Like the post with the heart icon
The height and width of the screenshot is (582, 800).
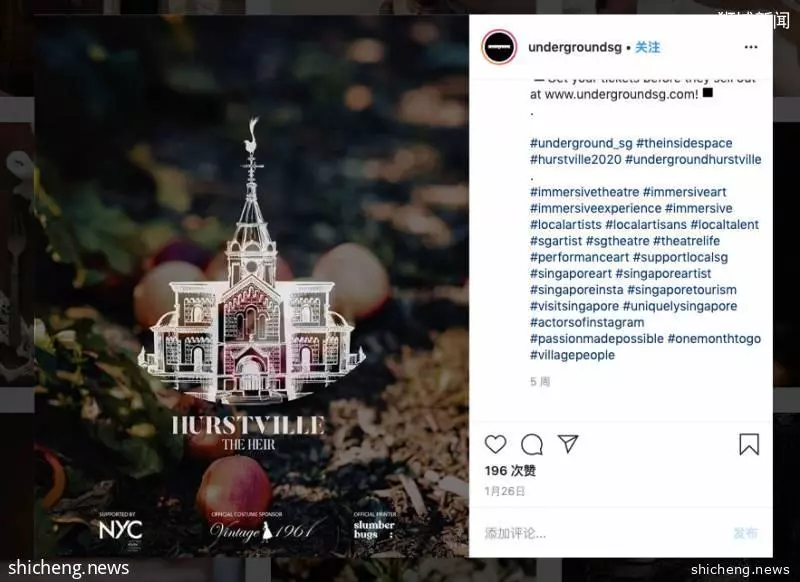coord(495,444)
